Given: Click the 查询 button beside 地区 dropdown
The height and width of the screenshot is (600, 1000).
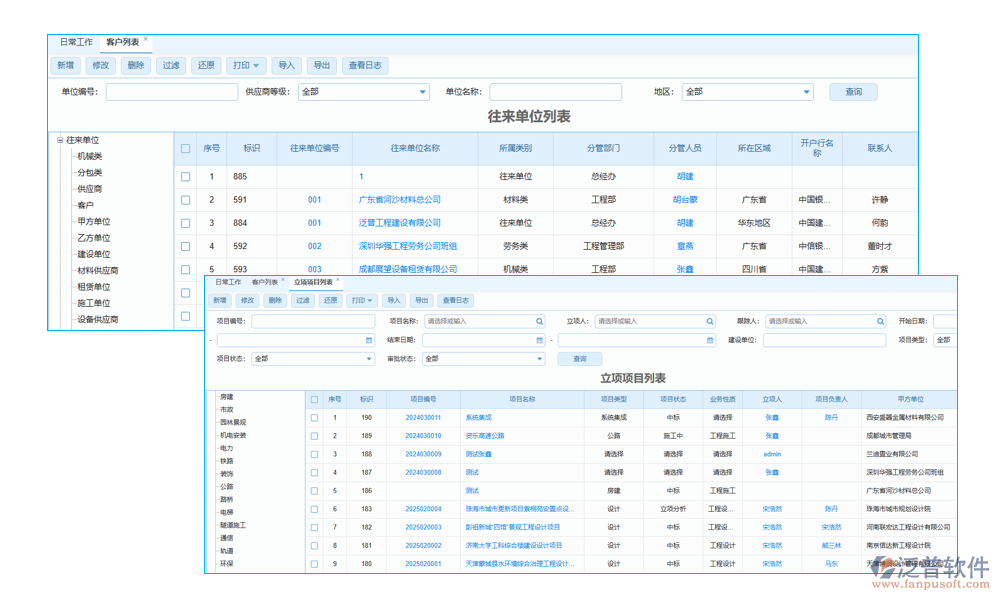Looking at the screenshot, I should [853, 92].
